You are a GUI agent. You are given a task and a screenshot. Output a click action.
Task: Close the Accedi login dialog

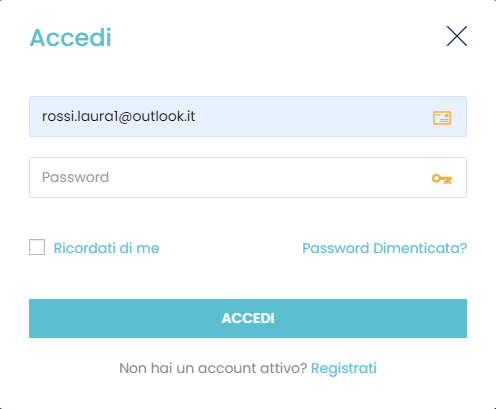click(457, 36)
